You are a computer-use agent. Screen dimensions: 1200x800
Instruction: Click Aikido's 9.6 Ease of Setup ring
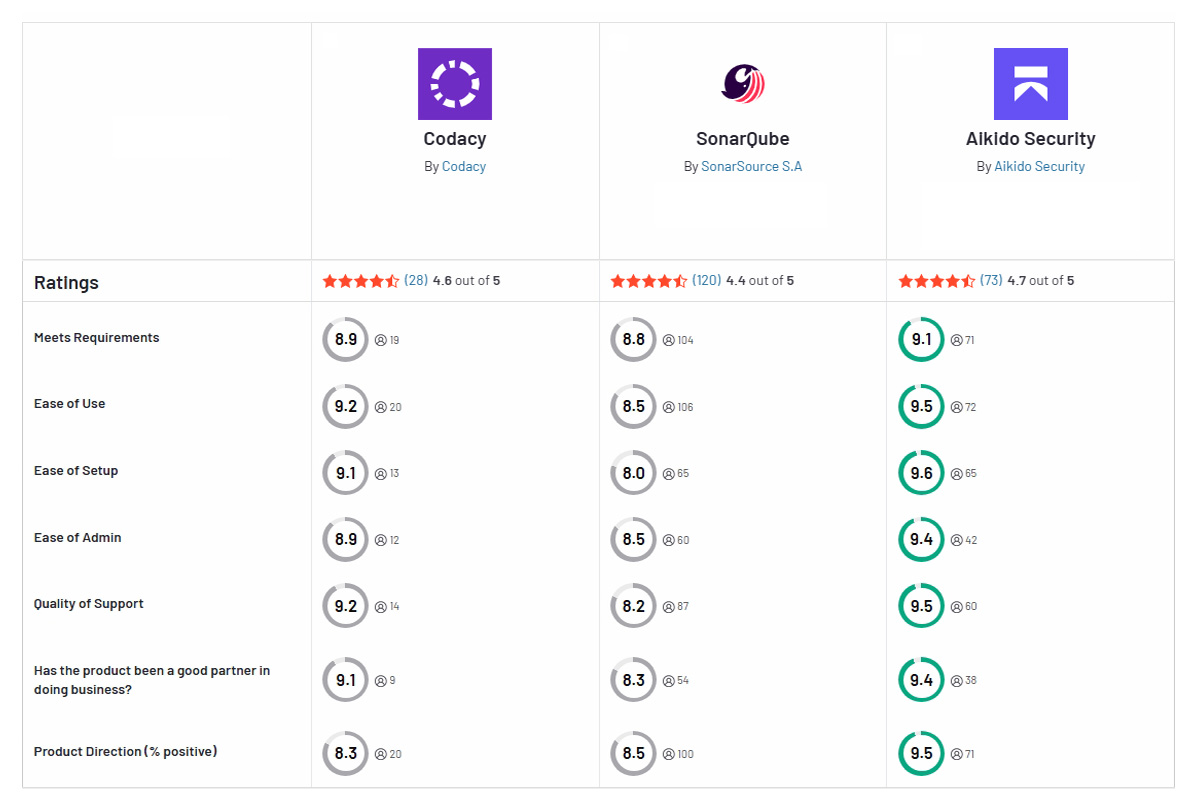coord(922,473)
